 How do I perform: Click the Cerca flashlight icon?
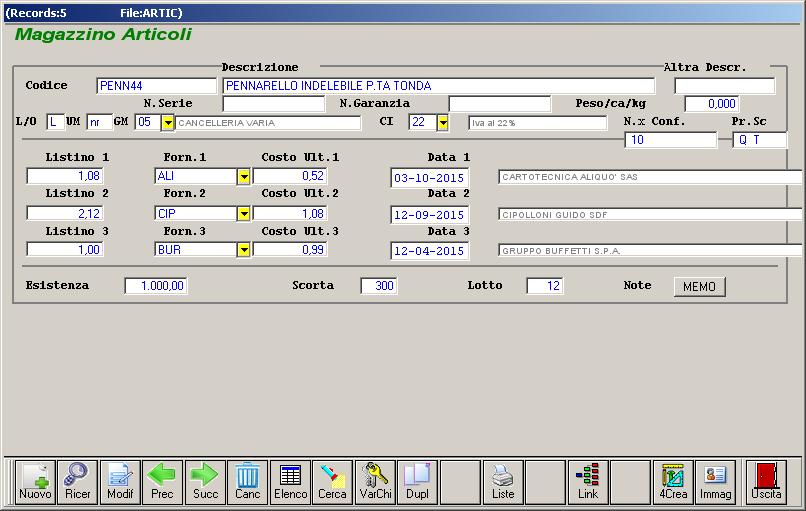tap(332, 481)
